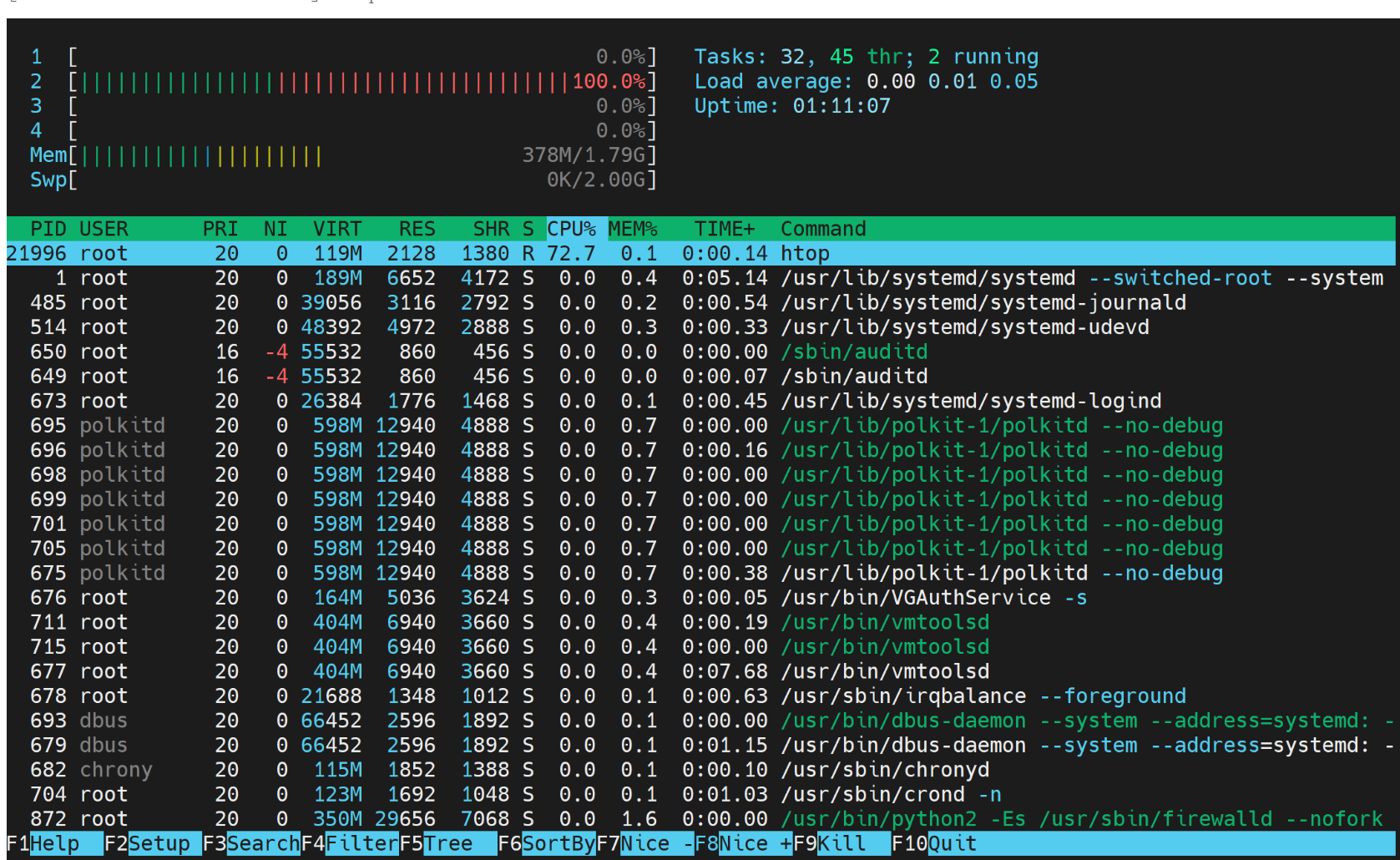The image size is (1400, 860).
Task: Open F6 SortBy menu
Action: point(558,844)
